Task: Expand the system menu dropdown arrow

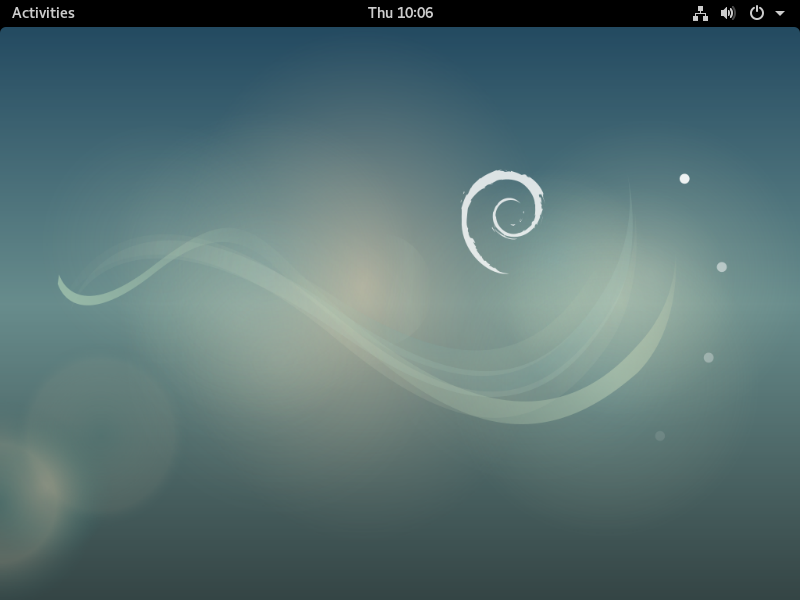Action: [x=780, y=14]
